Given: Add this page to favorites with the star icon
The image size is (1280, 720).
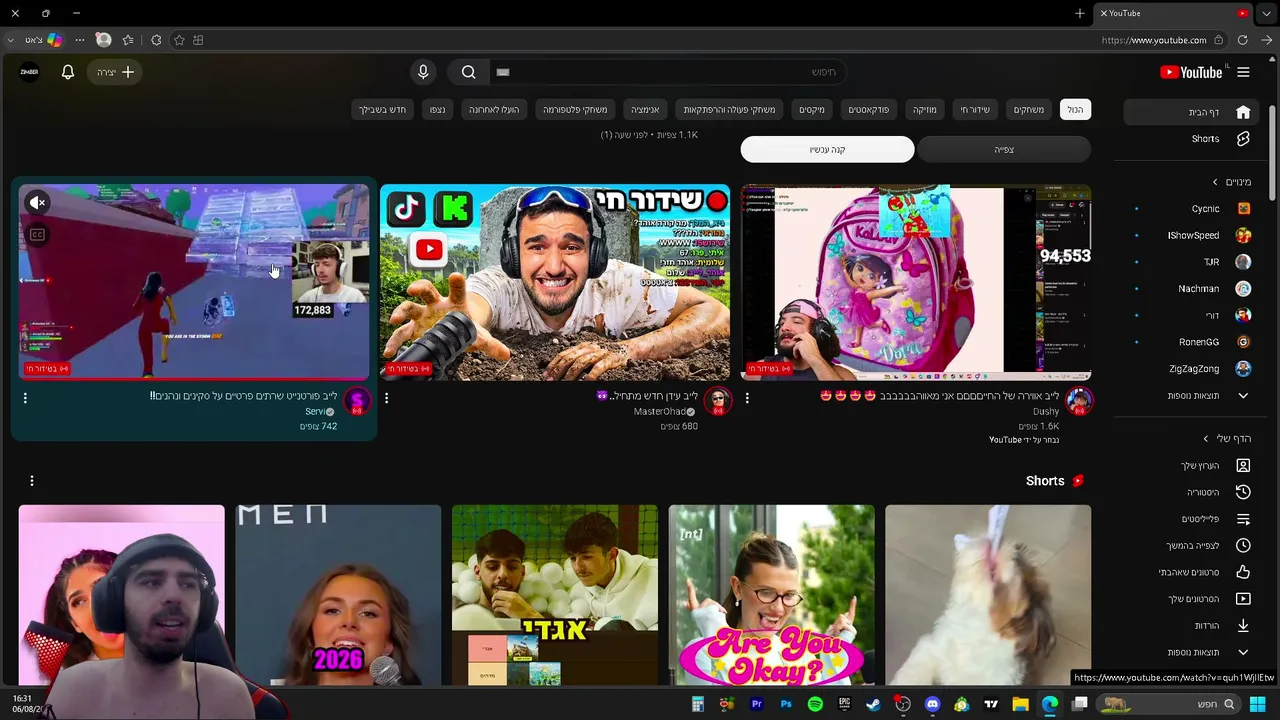Looking at the screenshot, I should pyautogui.click(x=179, y=40).
